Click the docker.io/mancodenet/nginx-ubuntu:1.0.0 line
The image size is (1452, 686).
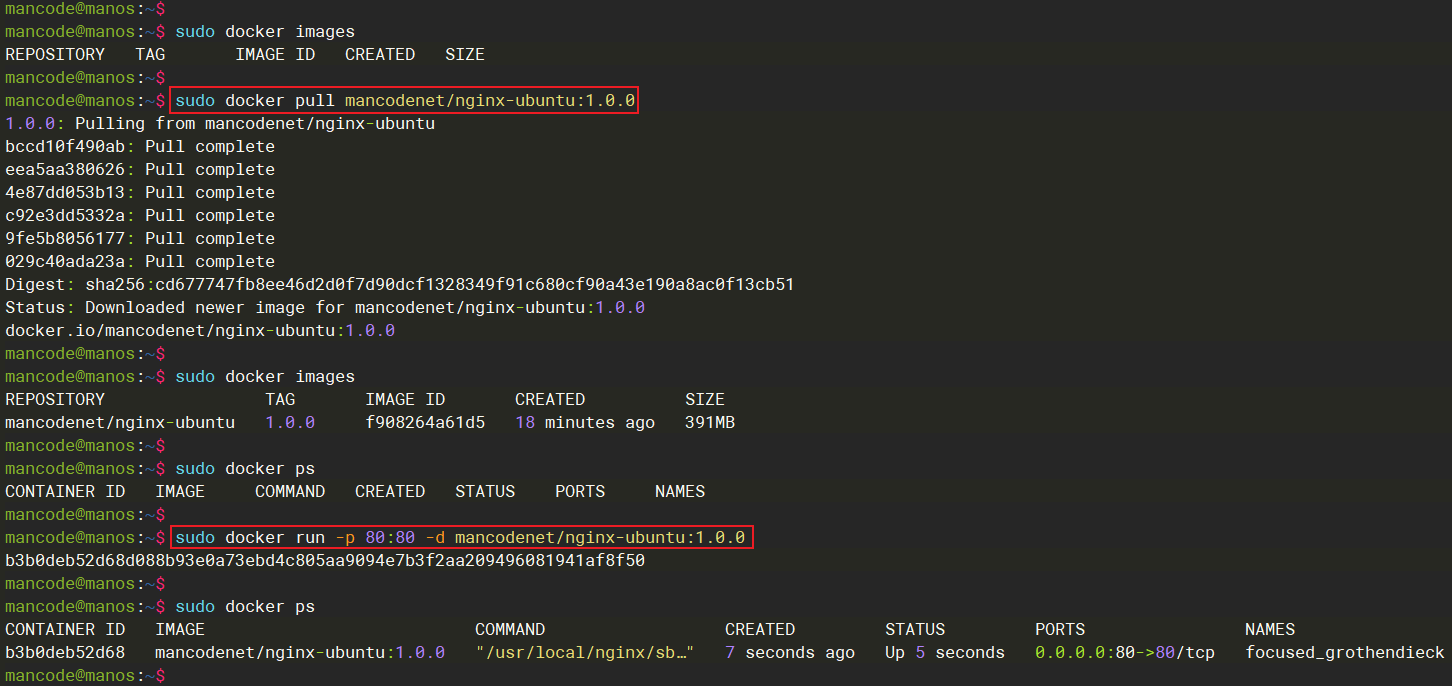200,331
